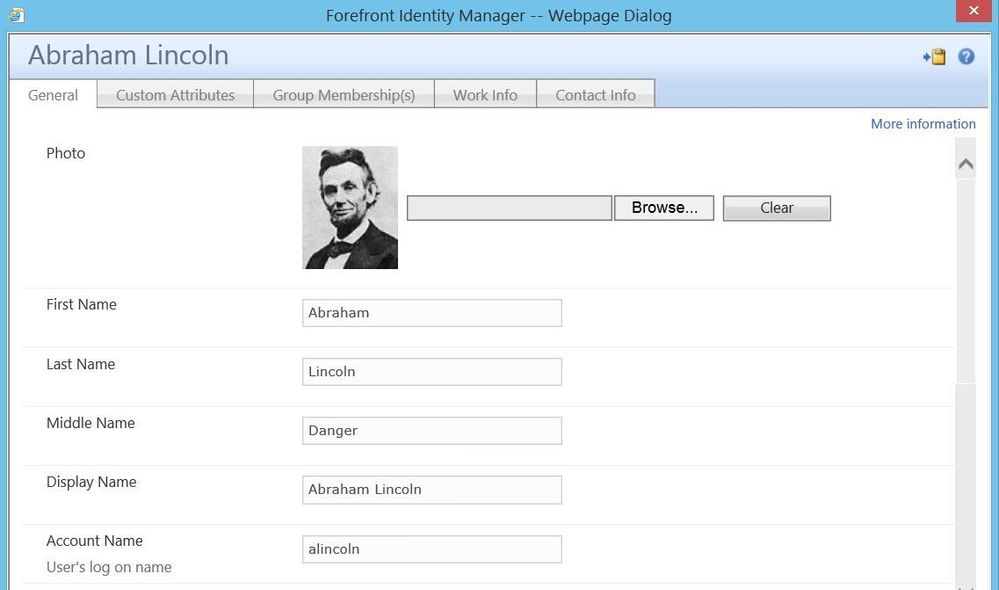The image size is (999, 590).
Task: Click the 'Middle Name' label
Action: coord(90,423)
